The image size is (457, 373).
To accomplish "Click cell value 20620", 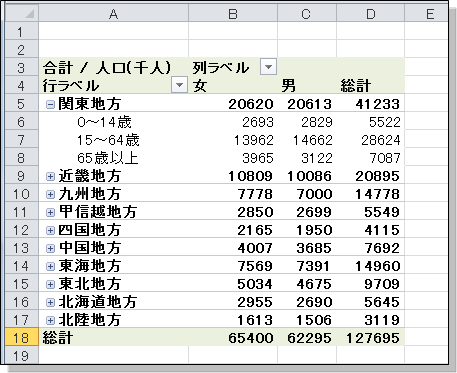I will (251, 104).
